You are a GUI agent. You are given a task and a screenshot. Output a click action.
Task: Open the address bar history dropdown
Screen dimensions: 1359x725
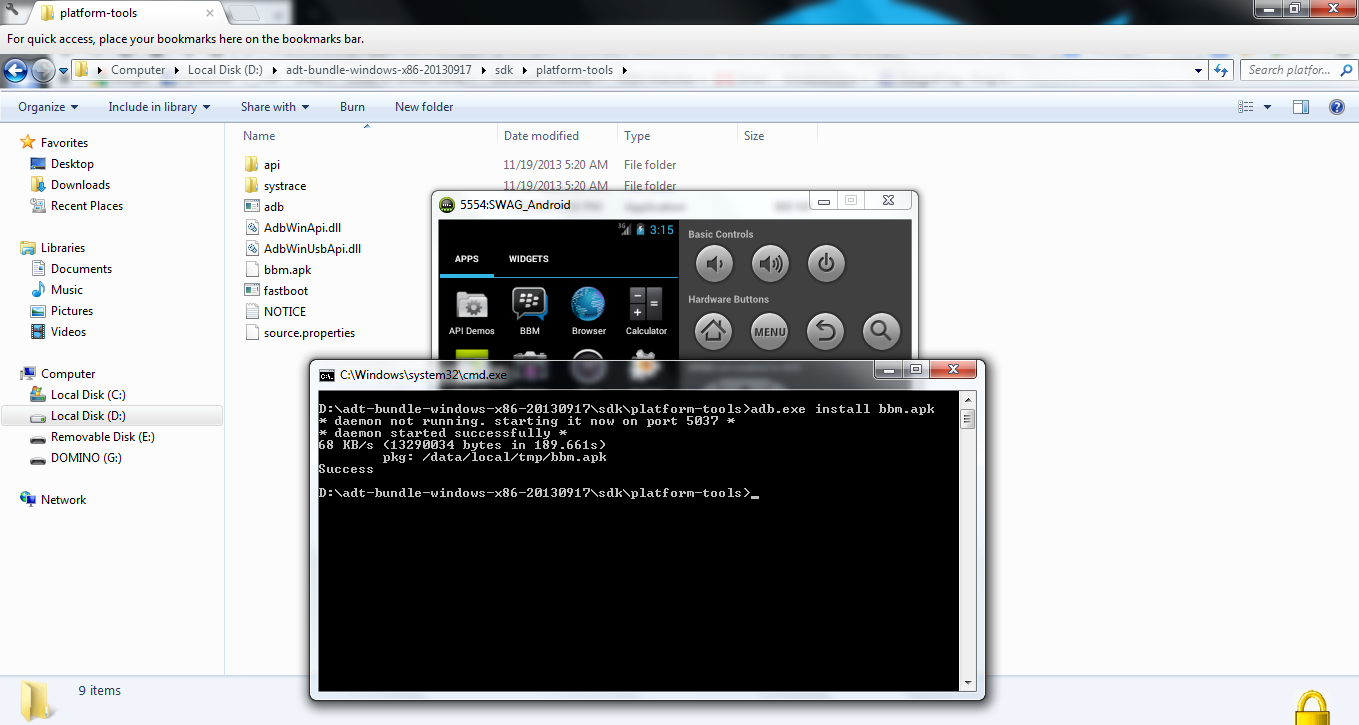[1199, 70]
